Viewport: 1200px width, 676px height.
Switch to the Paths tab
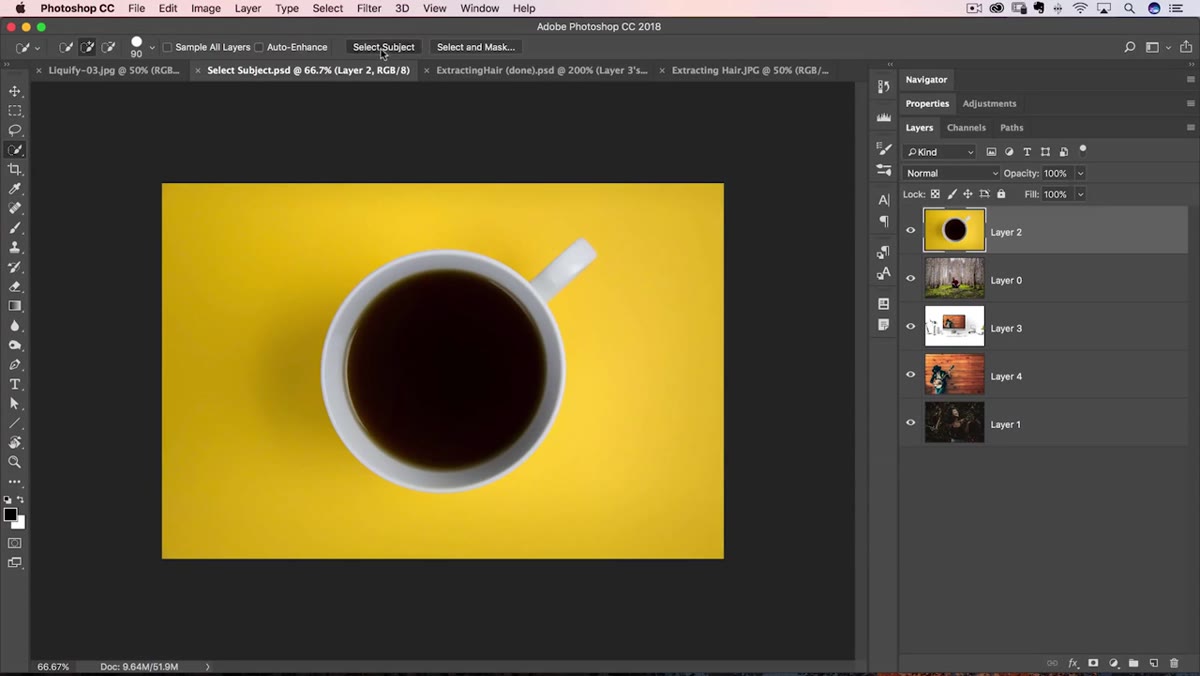[1012, 127]
